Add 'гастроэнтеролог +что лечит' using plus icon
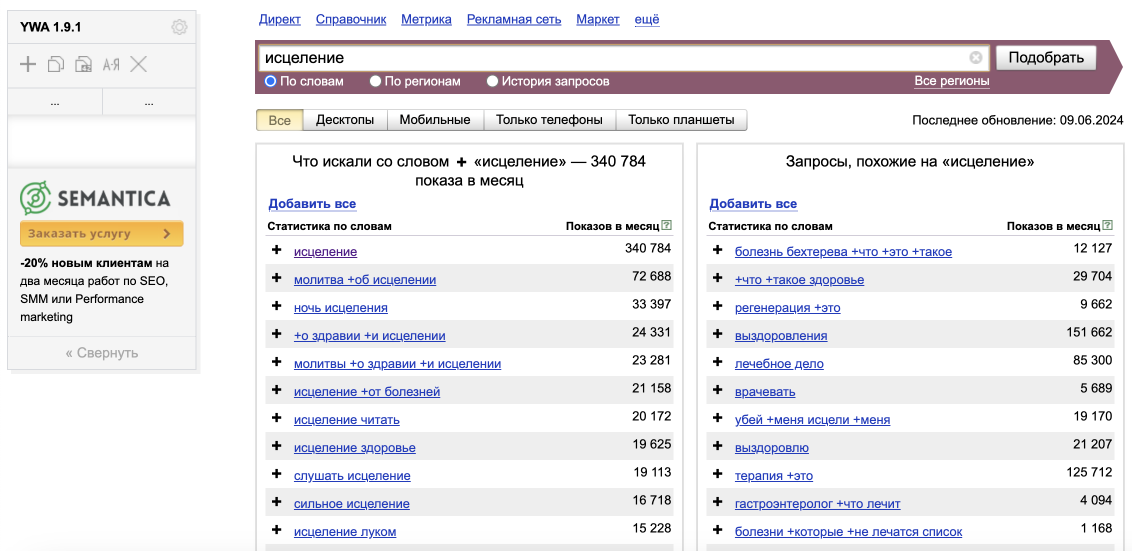The width and height of the screenshot is (1132, 551). click(717, 503)
